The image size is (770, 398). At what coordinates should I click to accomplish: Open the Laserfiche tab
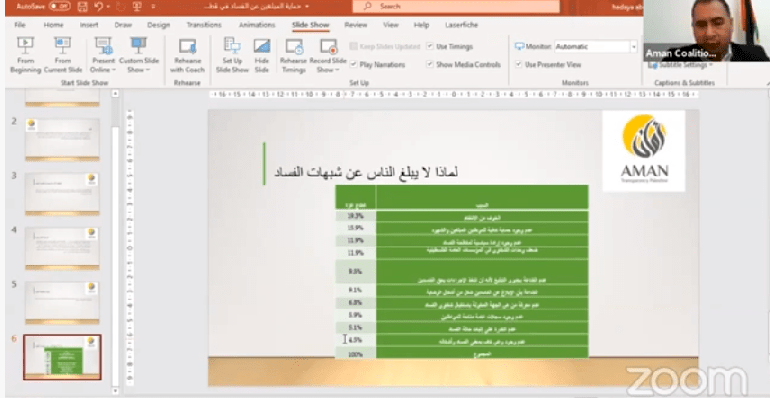(x=461, y=25)
